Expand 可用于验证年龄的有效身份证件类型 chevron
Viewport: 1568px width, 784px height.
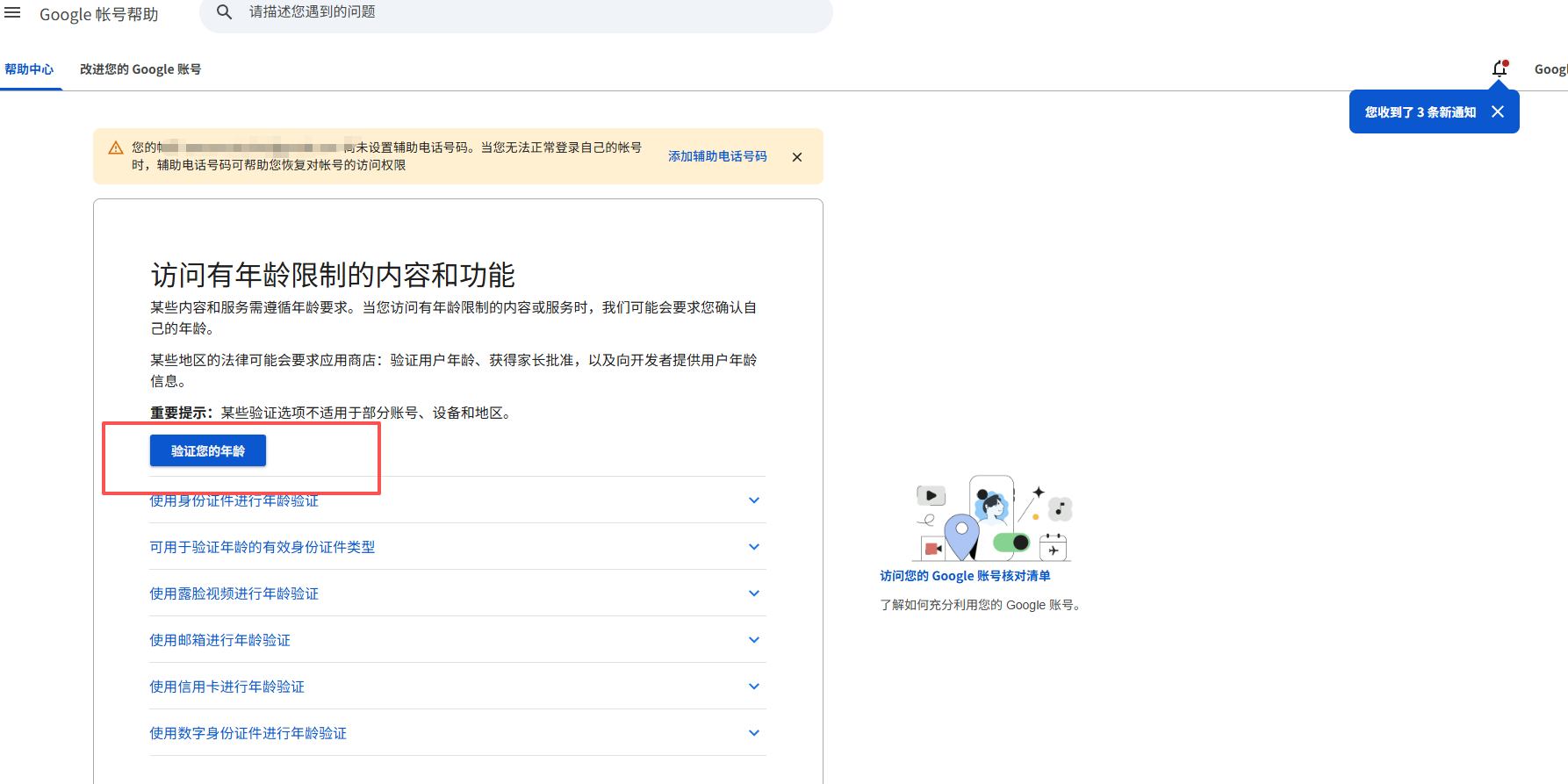754,547
